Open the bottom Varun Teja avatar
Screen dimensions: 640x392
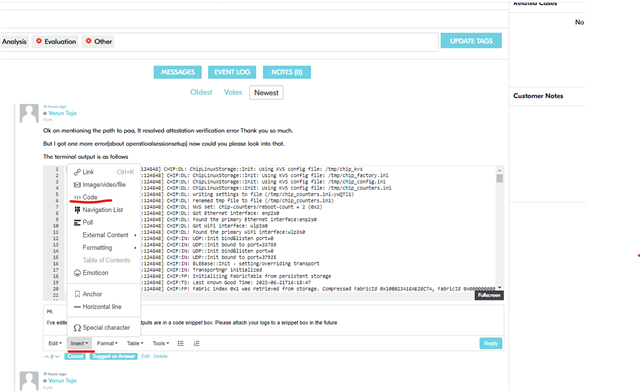click(29, 381)
